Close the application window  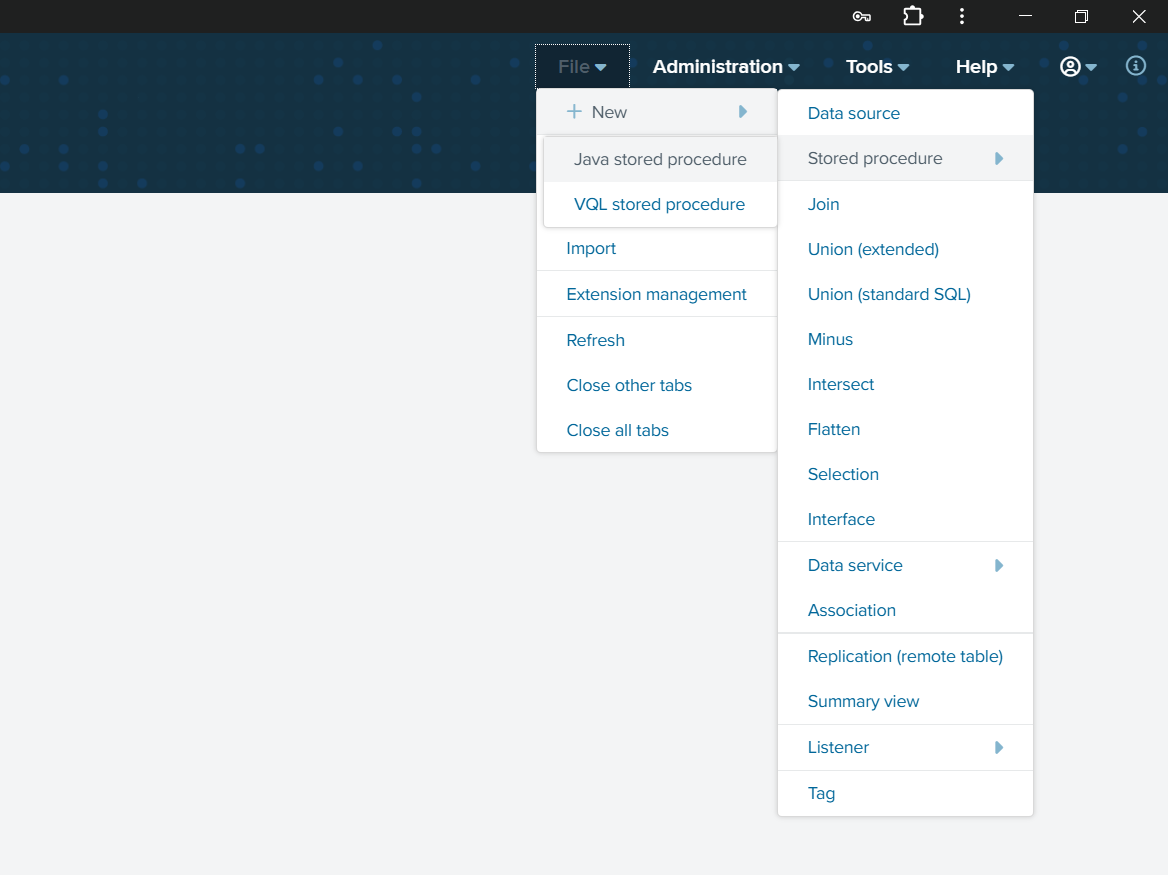pyautogui.click(x=1139, y=16)
